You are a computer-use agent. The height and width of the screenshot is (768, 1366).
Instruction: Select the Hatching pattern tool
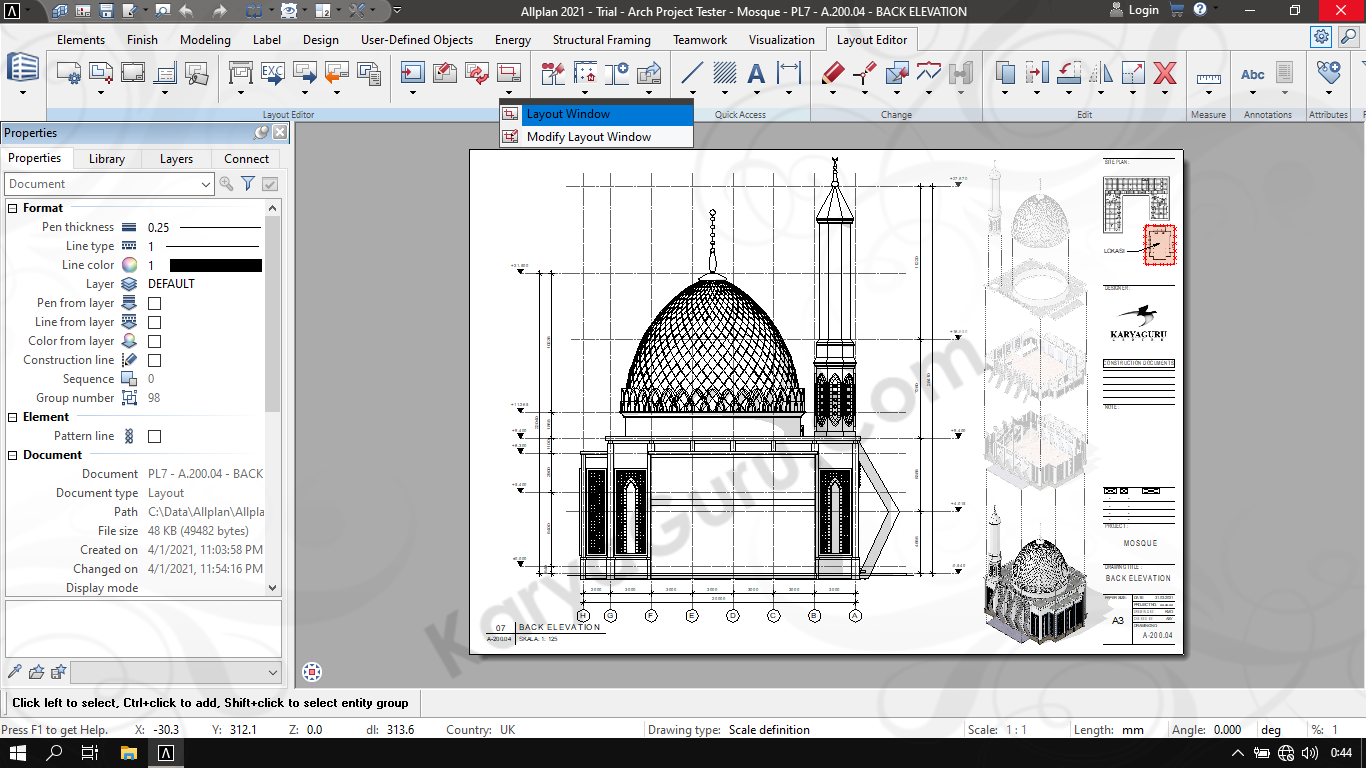[x=724, y=73]
